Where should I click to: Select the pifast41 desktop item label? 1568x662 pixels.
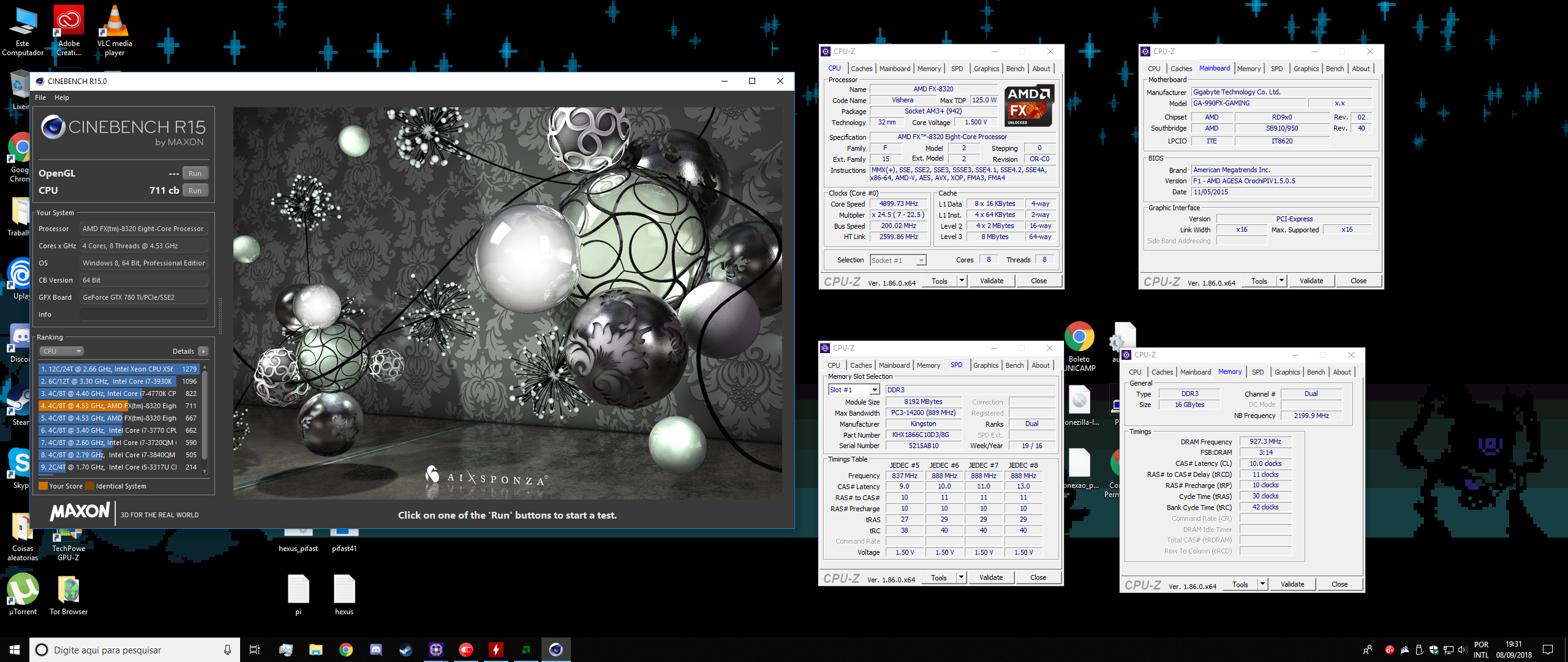click(x=344, y=549)
